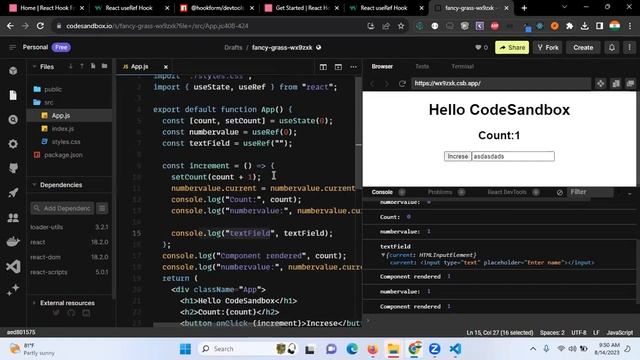640x360 pixels.
Task: Click the preview layout icon above code
Action: pos(338,67)
